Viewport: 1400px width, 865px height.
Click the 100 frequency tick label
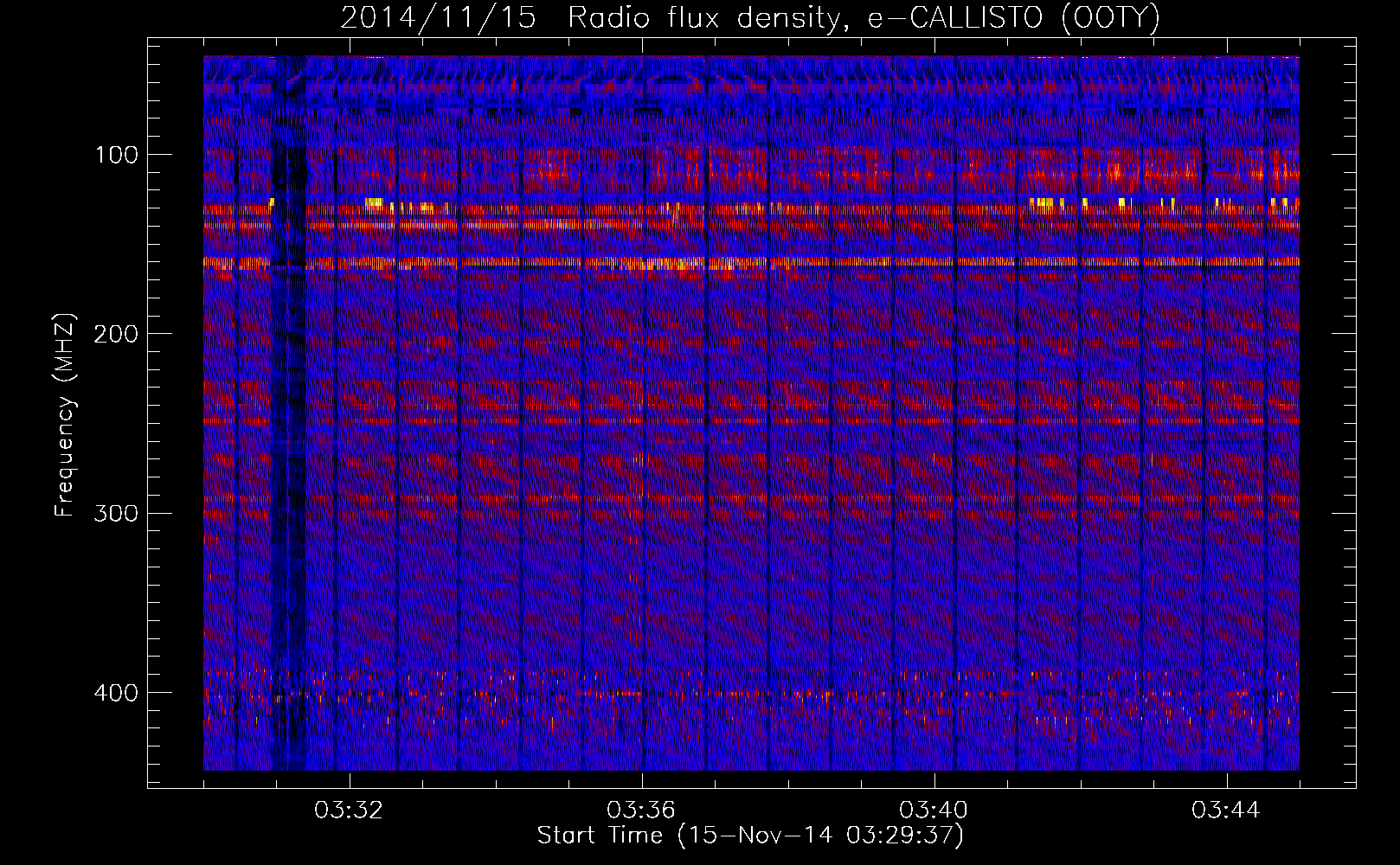117,155
